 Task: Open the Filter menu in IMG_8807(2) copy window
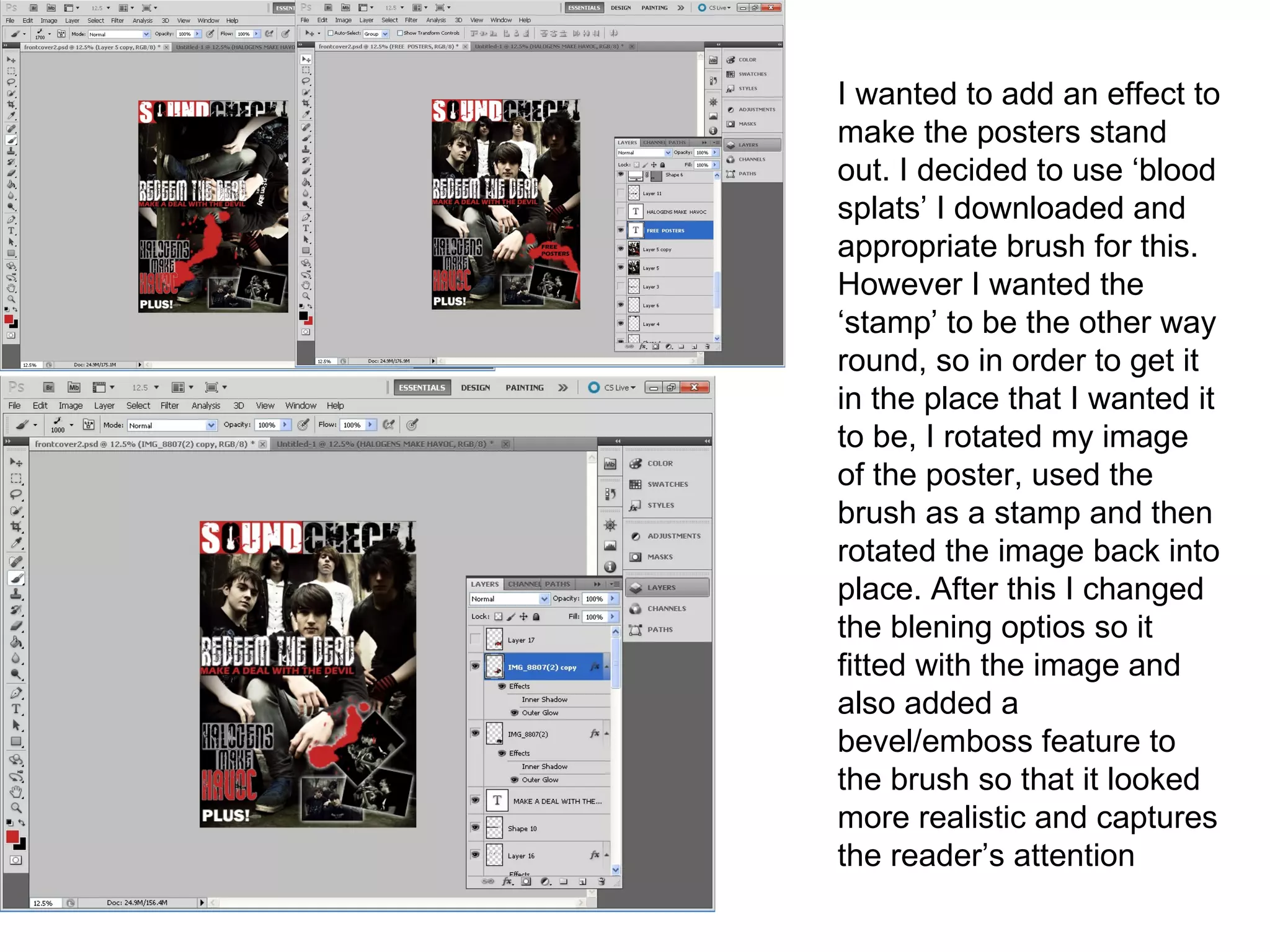169,405
